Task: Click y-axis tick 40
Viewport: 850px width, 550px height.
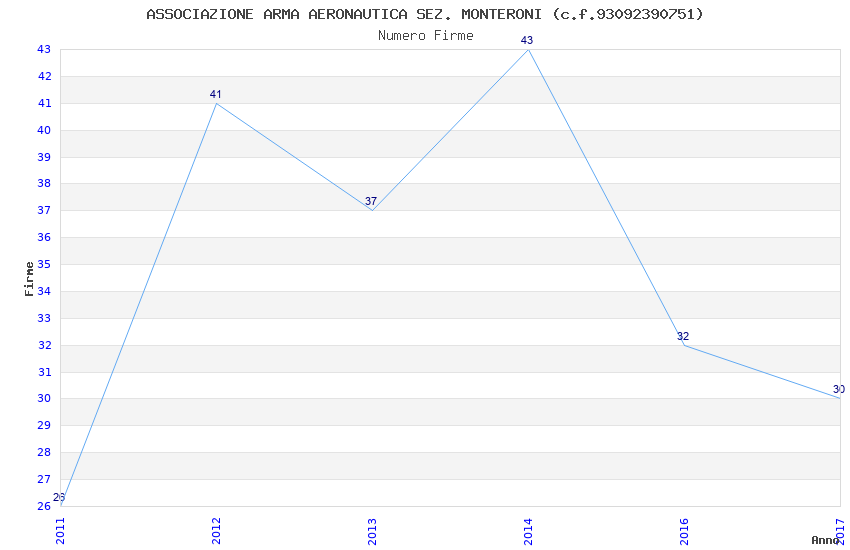Action: (x=44, y=130)
